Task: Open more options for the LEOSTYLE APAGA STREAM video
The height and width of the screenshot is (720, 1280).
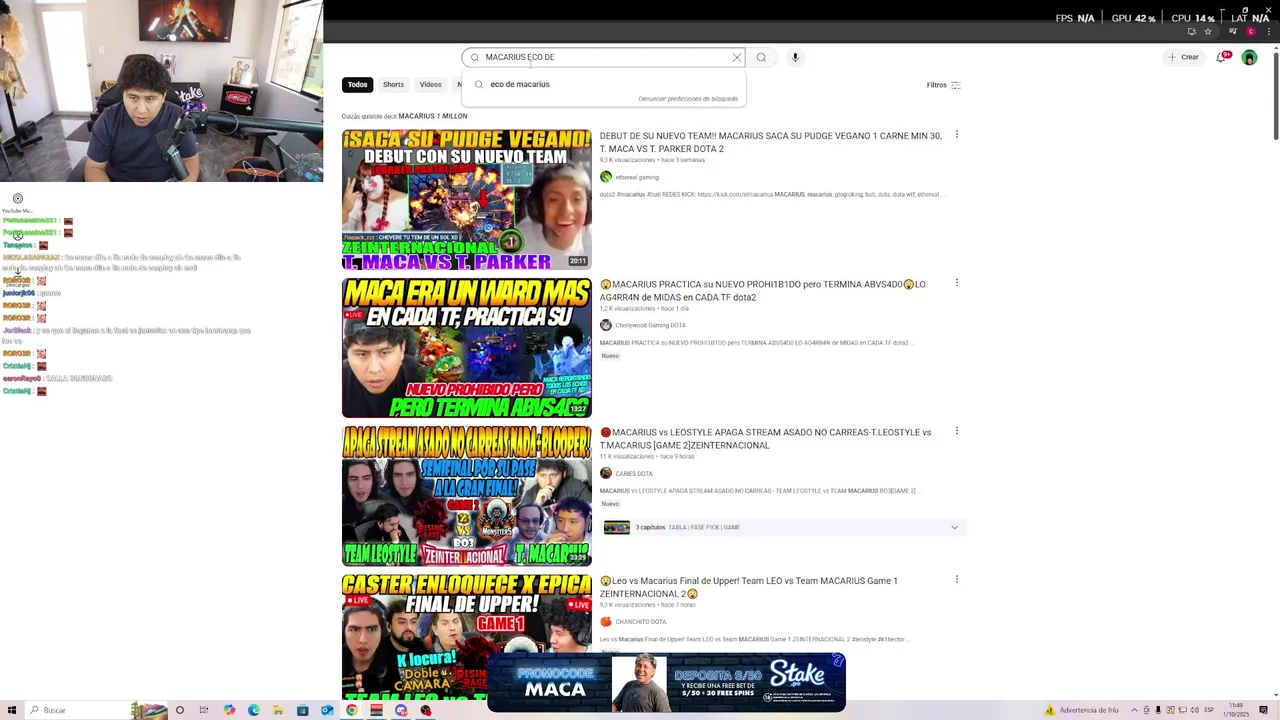Action: [956, 431]
